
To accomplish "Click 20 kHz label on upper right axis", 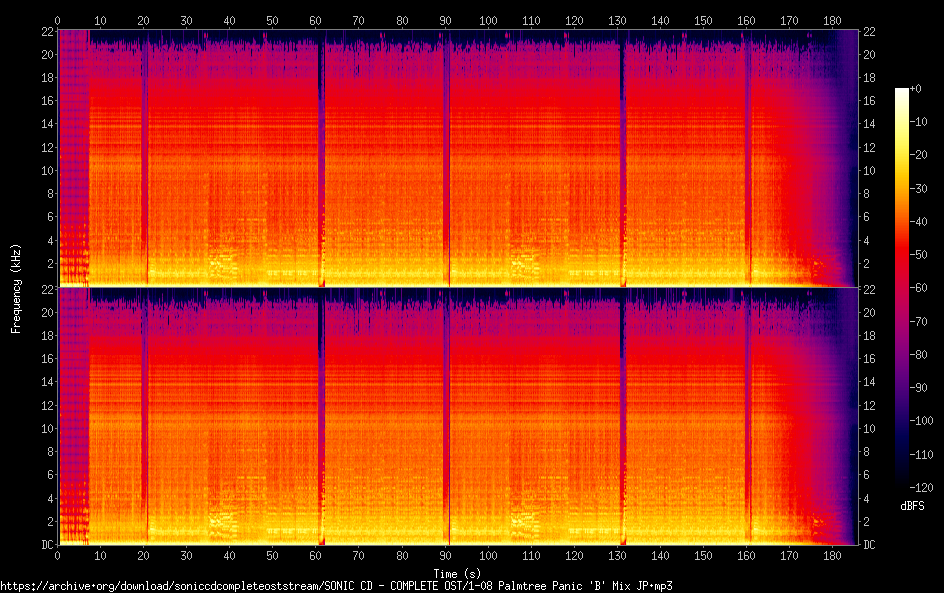I will pyautogui.click(x=870, y=55).
